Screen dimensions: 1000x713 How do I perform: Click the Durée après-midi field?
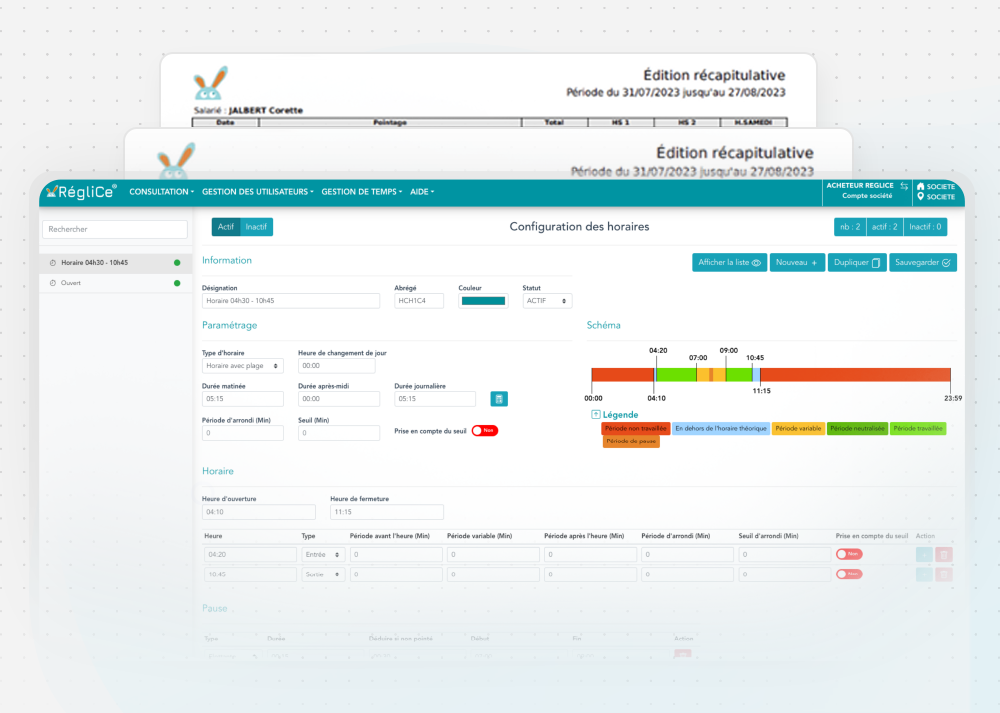(x=339, y=399)
